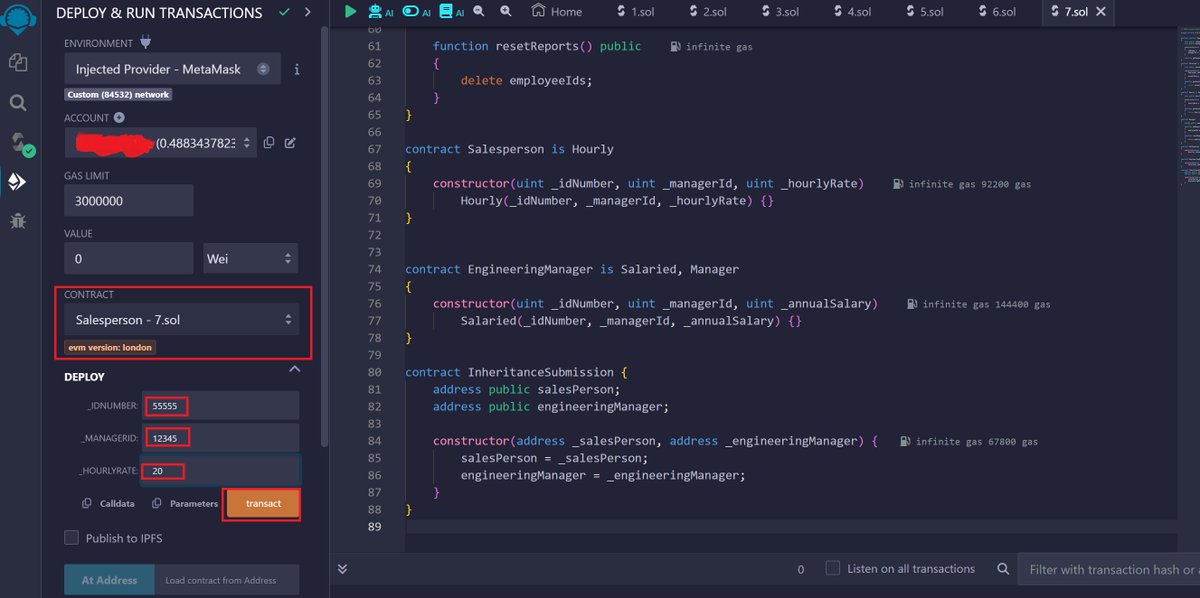Open the Deploy & Run Ethereum icon
Screen dimensions: 1200x598
[x=18, y=182]
